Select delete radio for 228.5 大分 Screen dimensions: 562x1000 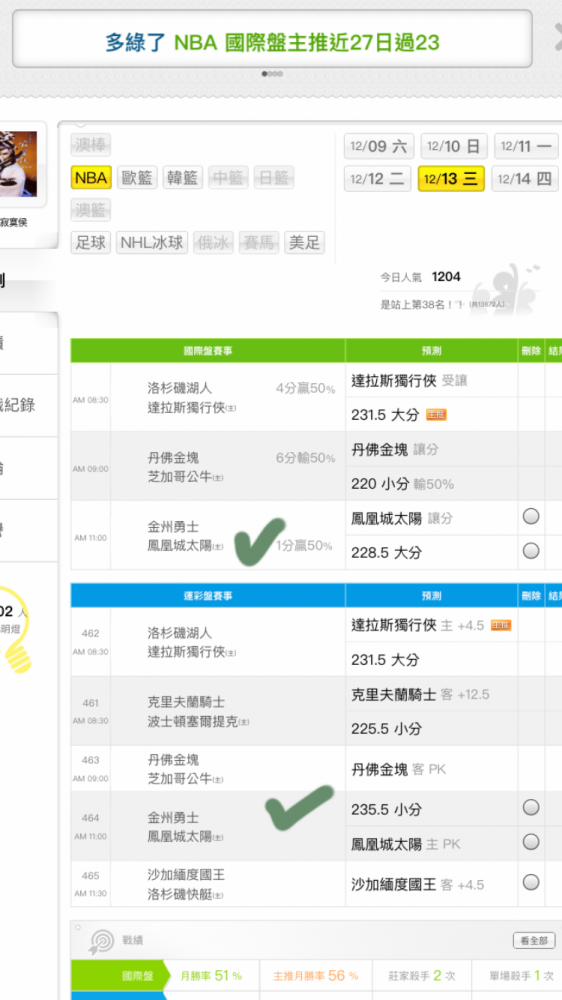tap(531, 550)
